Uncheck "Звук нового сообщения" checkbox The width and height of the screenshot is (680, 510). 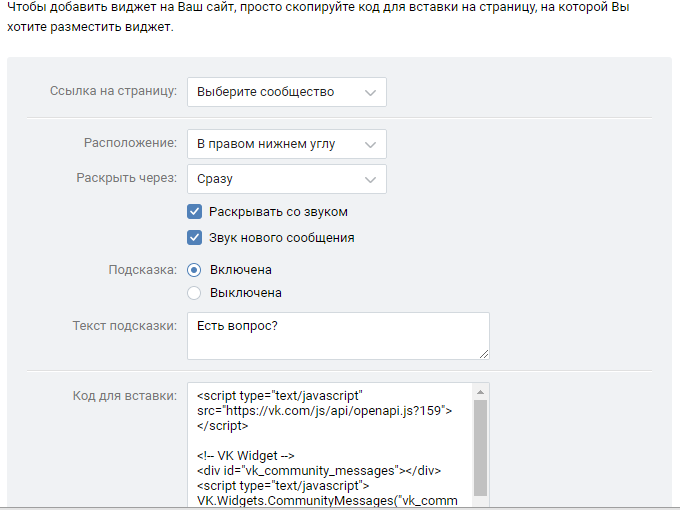coord(194,238)
